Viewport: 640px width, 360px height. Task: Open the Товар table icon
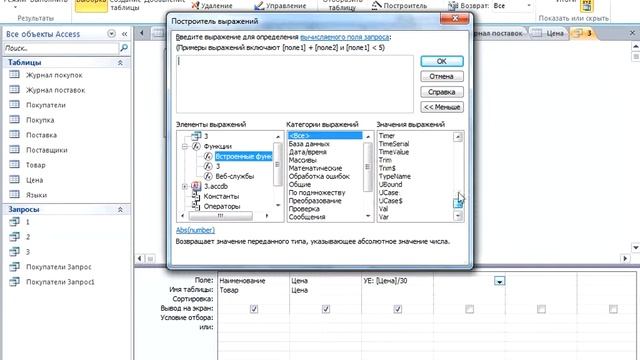point(14,164)
